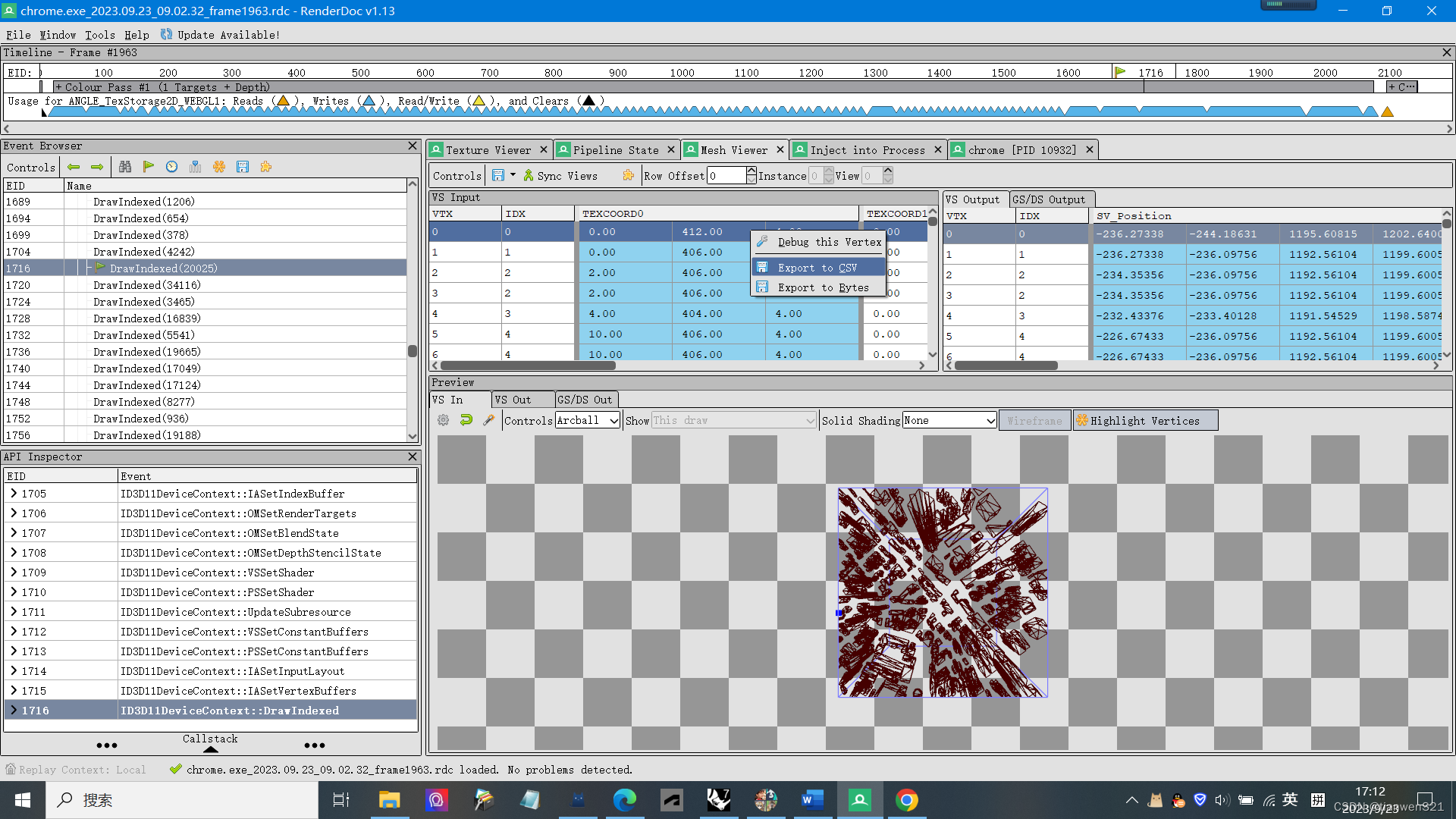Open find events with the binoculars icon

pyautogui.click(x=125, y=167)
